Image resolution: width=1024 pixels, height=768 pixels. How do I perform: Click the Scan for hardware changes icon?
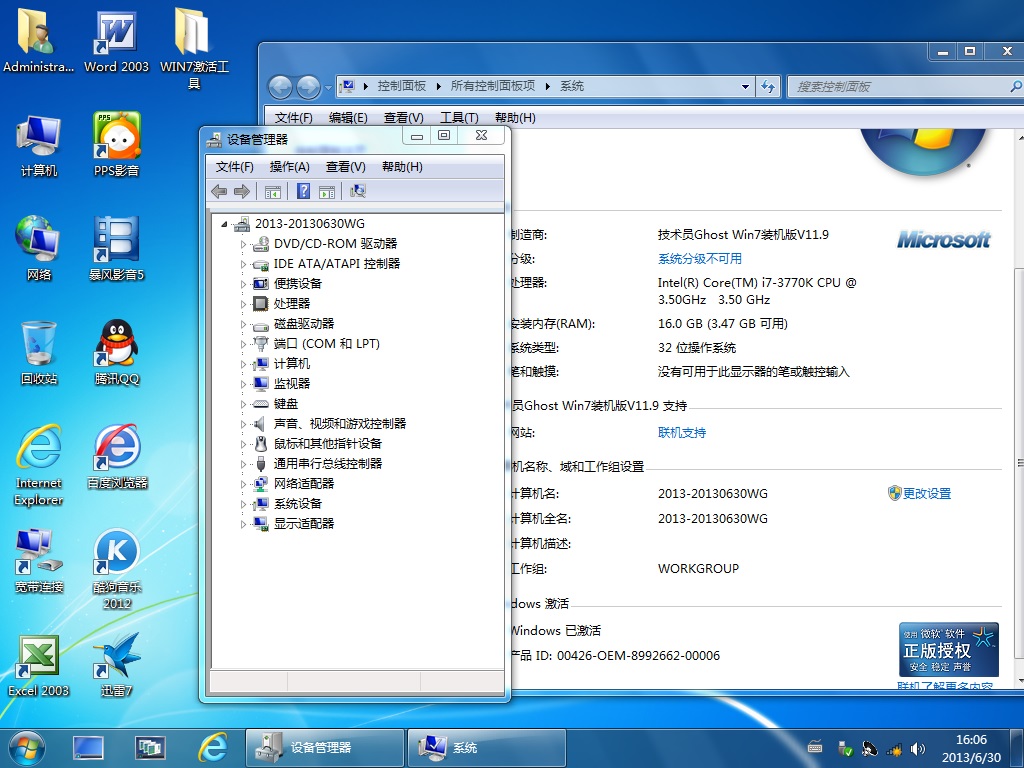tap(358, 191)
